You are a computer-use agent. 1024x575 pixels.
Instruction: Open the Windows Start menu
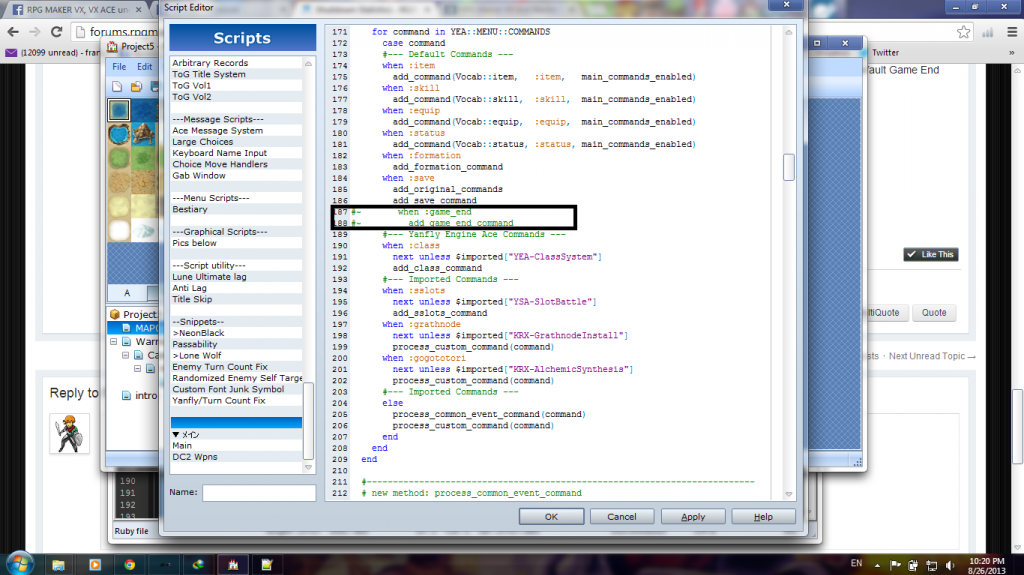(x=18, y=563)
